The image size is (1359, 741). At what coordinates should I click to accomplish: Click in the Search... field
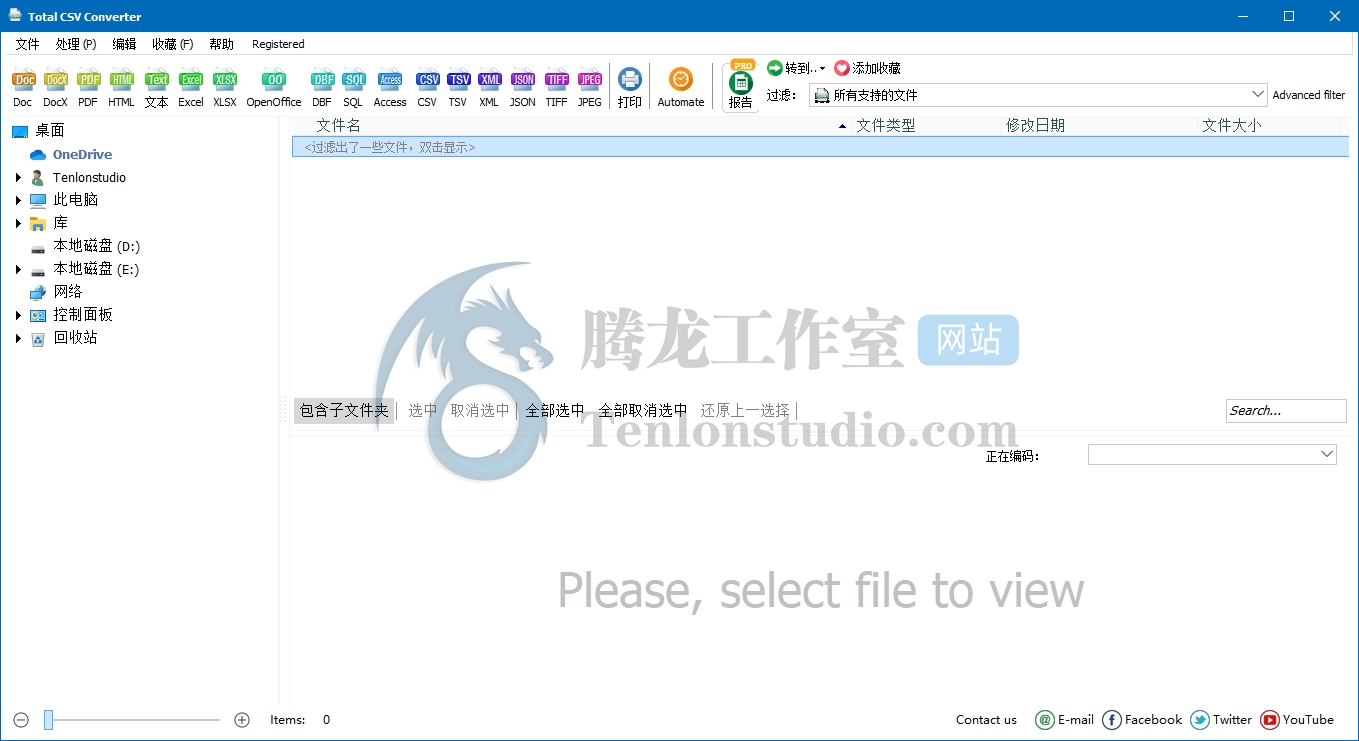click(x=1286, y=411)
